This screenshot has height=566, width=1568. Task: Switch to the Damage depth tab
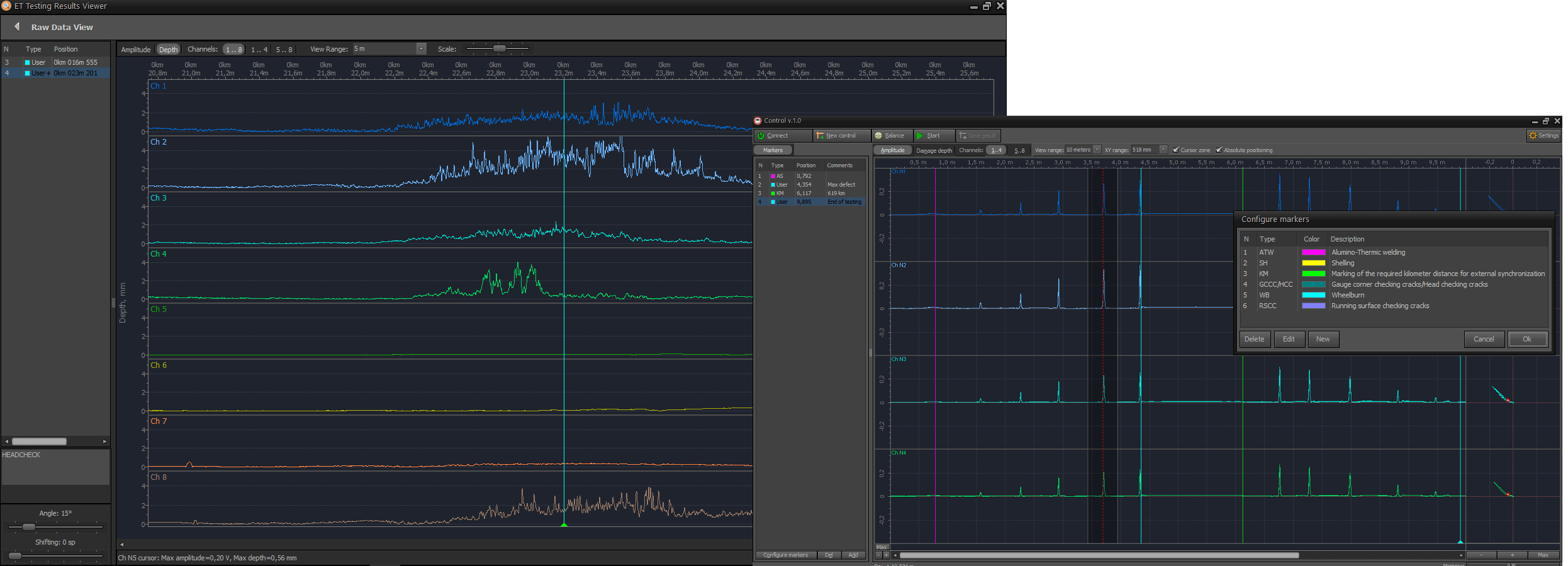934,150
